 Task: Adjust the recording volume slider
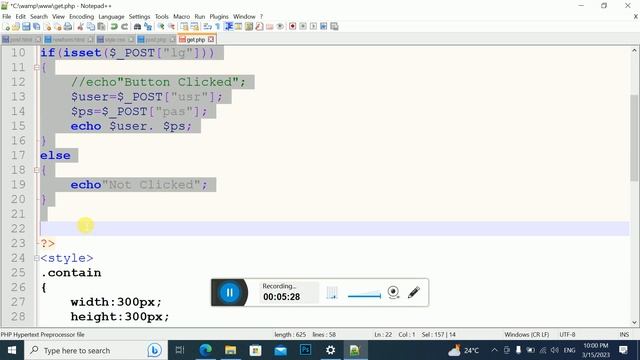[x=364, y=296]
